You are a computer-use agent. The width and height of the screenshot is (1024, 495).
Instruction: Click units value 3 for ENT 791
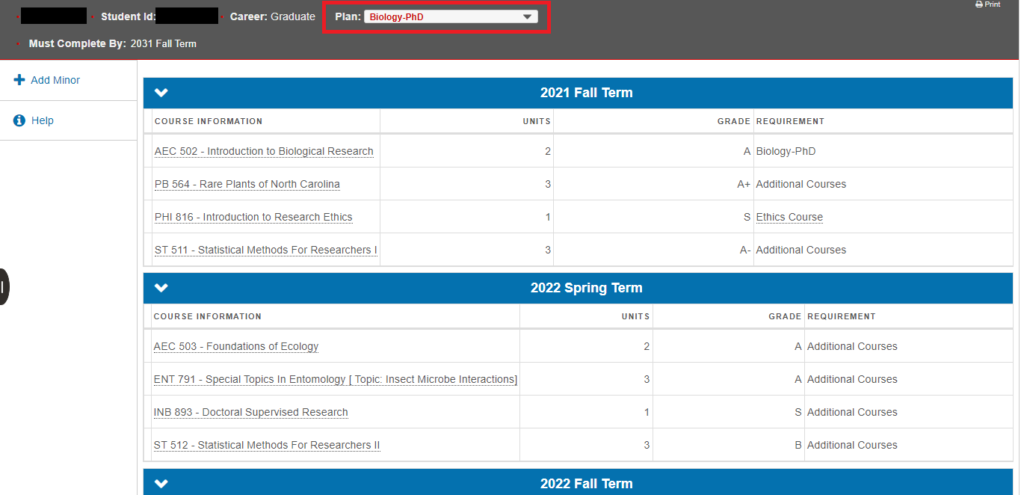pos(647,379)
